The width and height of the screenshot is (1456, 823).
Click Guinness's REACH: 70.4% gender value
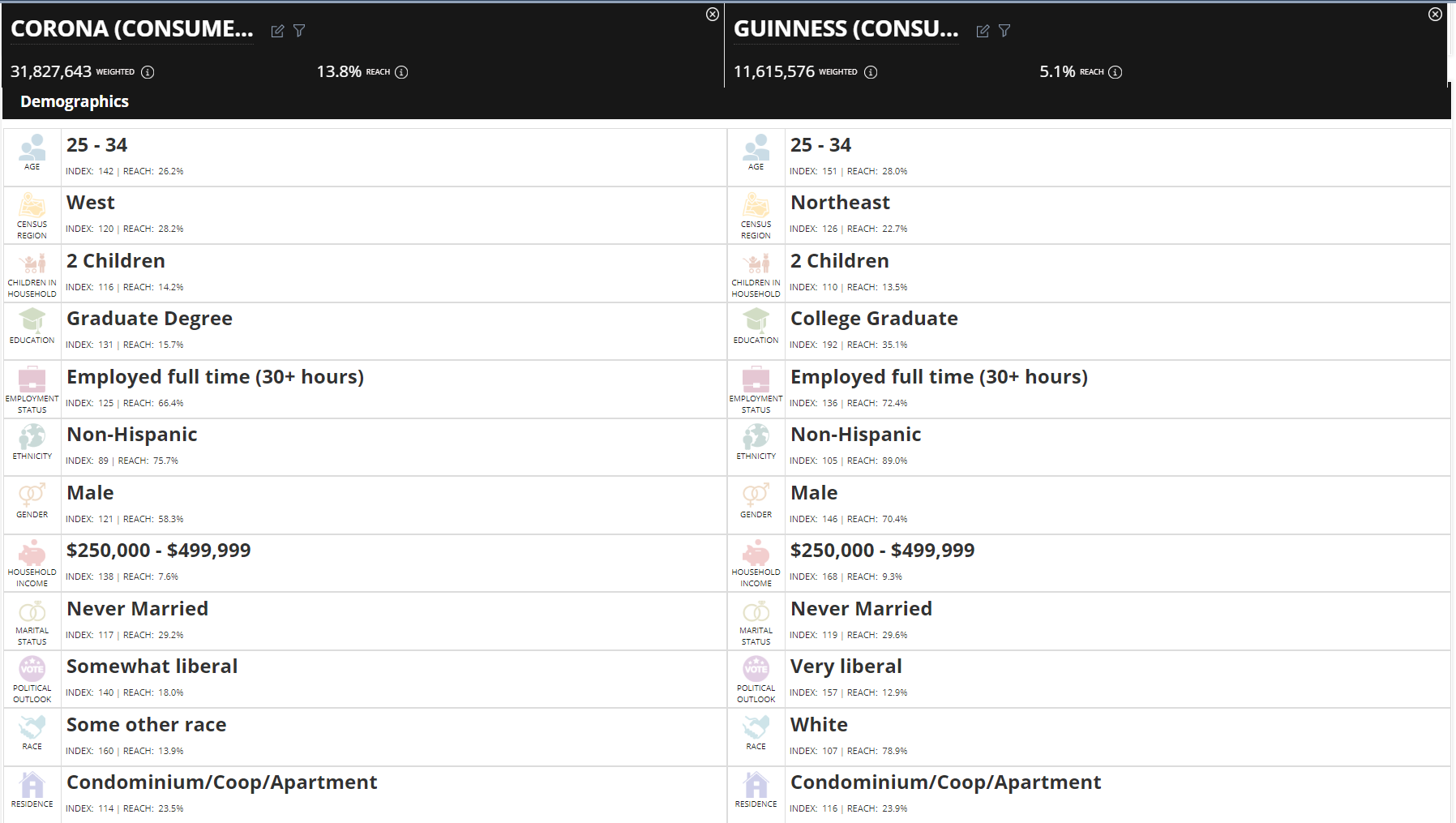point(877,519)
